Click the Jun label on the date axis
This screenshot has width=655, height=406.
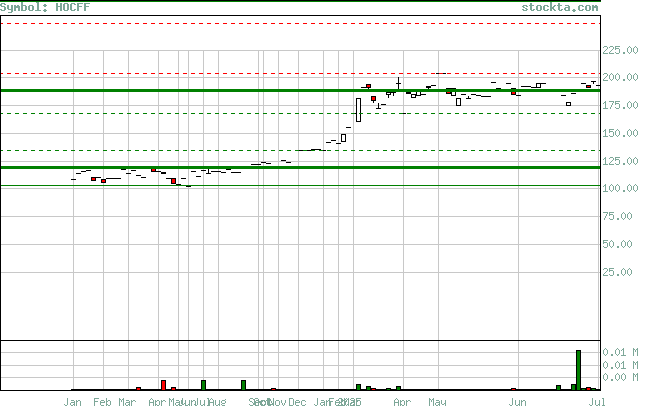517,402
